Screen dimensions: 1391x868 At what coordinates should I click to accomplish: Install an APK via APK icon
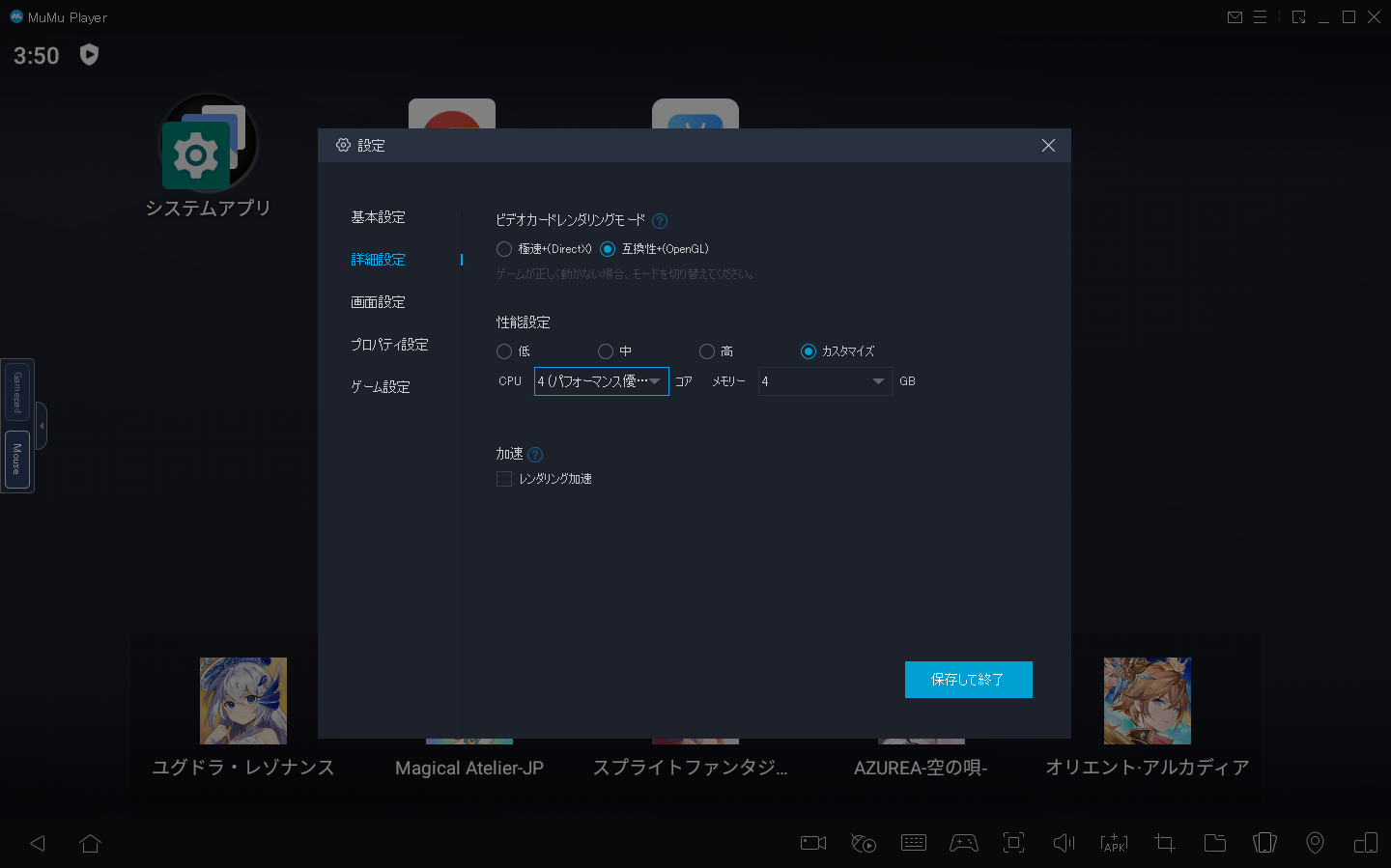point(1114,843)
